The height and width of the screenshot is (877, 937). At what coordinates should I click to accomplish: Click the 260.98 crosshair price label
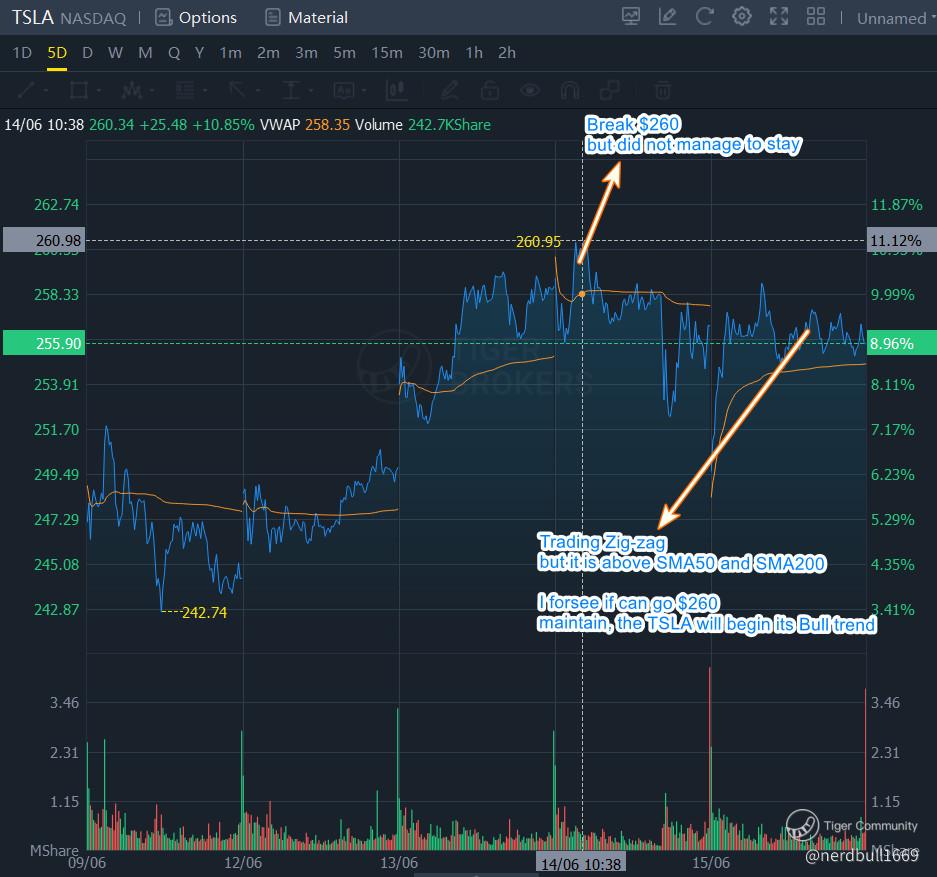pos(44,240)
